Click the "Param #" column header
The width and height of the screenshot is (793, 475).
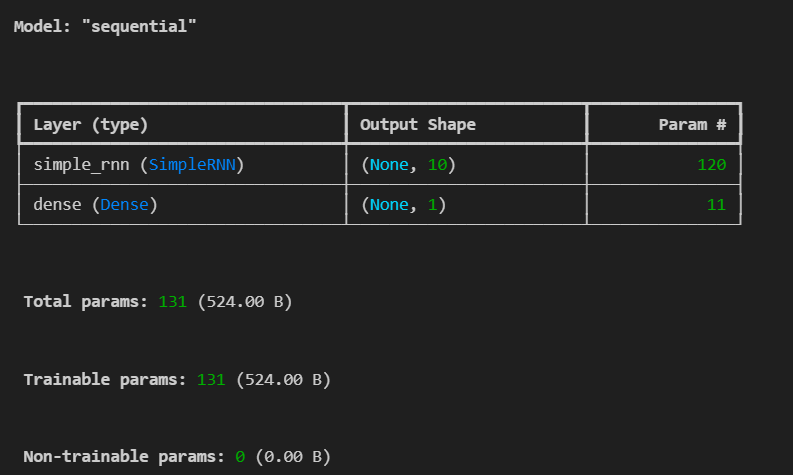(x=692, y=125)
